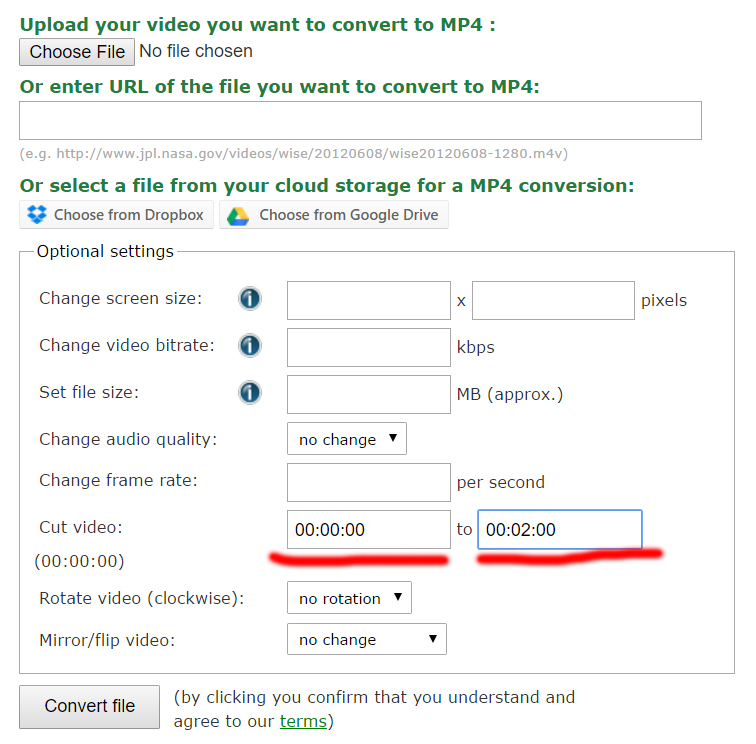Click the 'Cut video:' label
The width and height of the screenshot is (756, 744).
tap(81, 527)
